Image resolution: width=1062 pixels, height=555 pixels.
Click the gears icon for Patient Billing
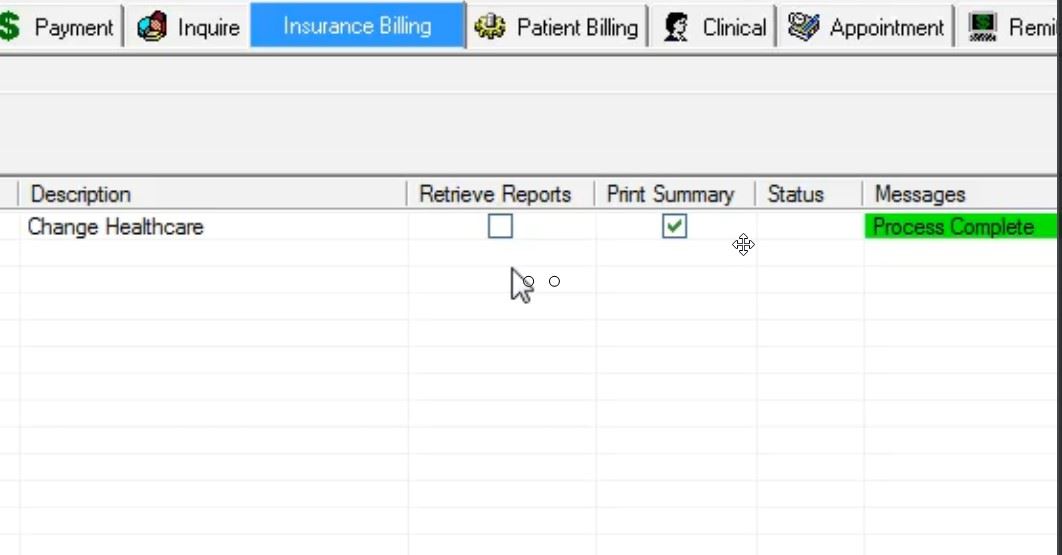490,27
